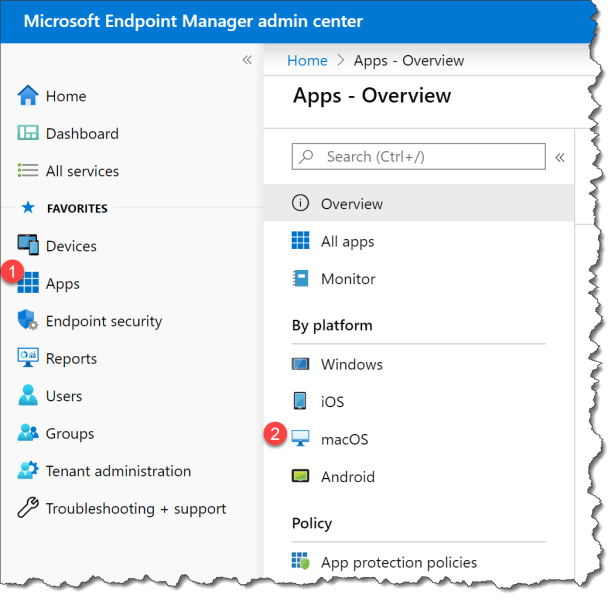Click the Apps grid icon in sidebar
Screen dimensions: 615x601
pyautogui.click(x=28, y=283)
